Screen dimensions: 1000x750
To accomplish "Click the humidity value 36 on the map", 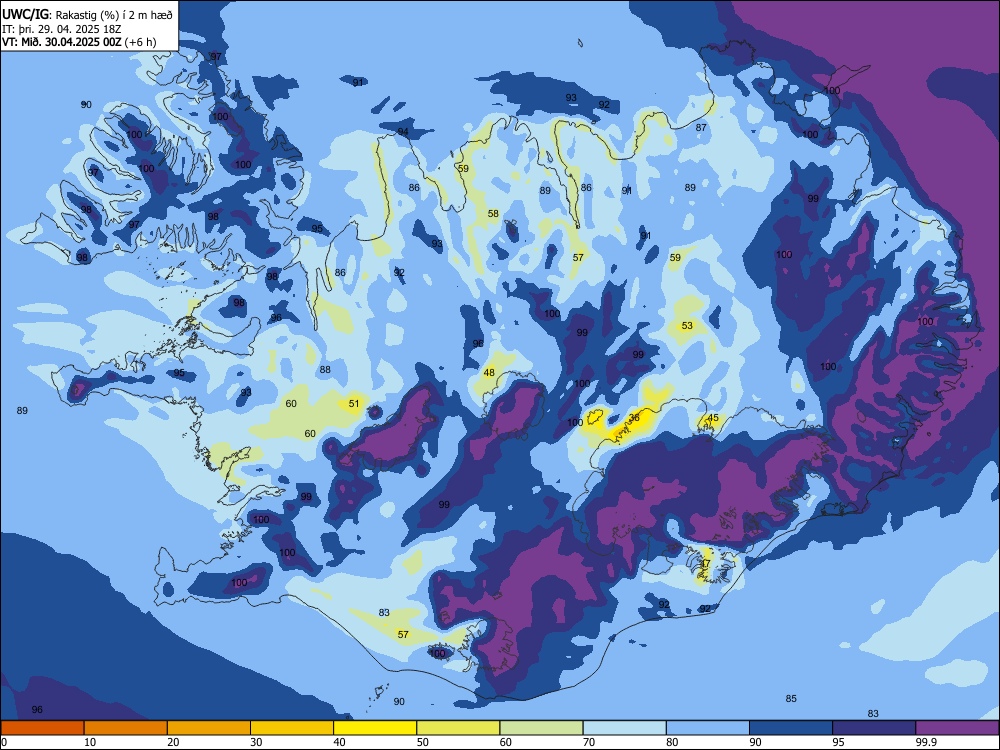I will click(634, 418).
